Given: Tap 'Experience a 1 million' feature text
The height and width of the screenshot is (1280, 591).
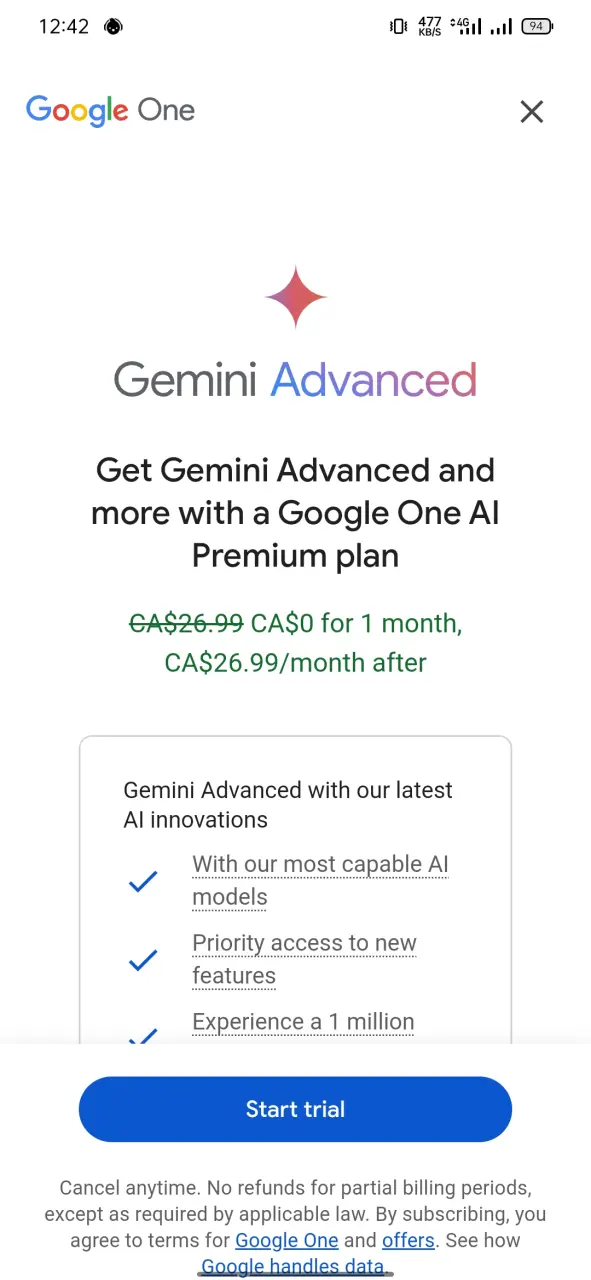Looking at the screenshot, I should tap(303, 1022).
